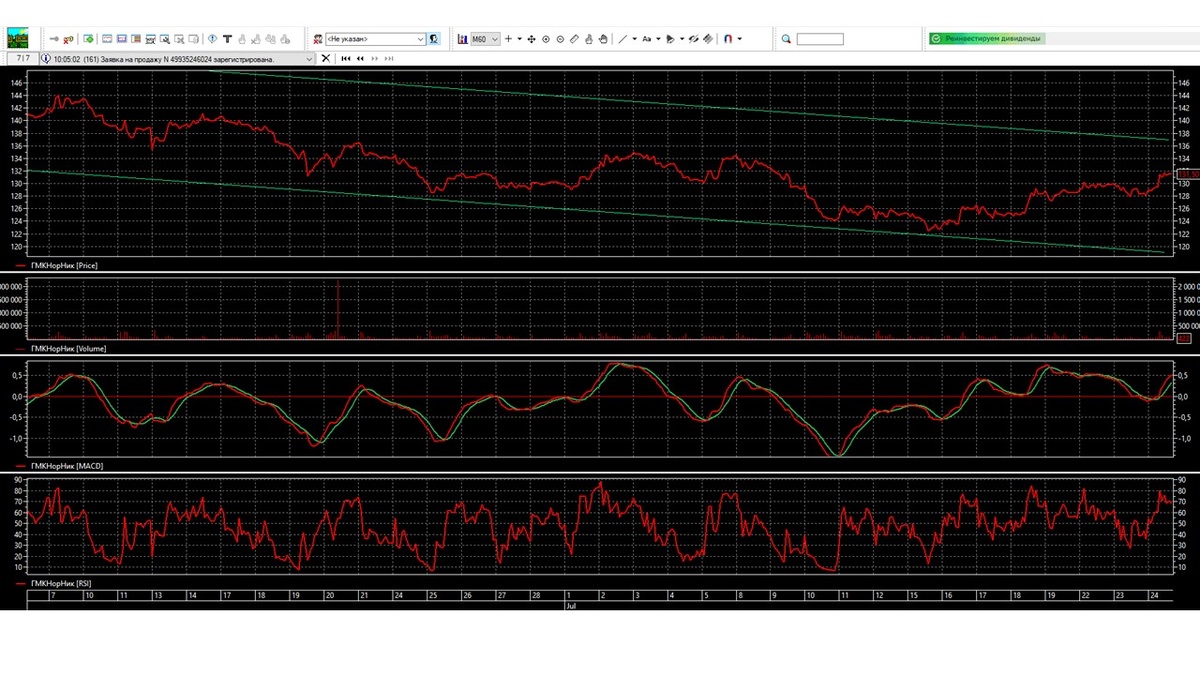Screen dimensions: 1200x675
Task: Click the bar chart type icon
Action: pos(463,39)
